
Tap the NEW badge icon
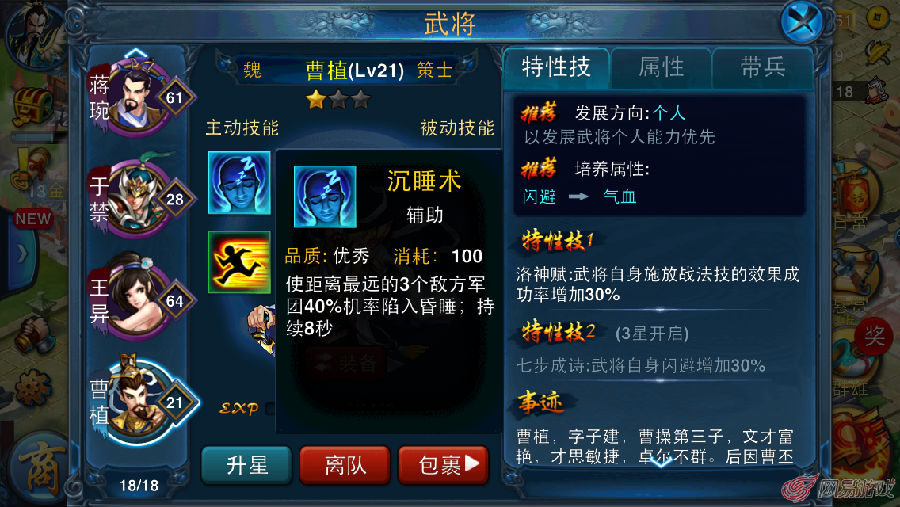(x=33, y=218)
